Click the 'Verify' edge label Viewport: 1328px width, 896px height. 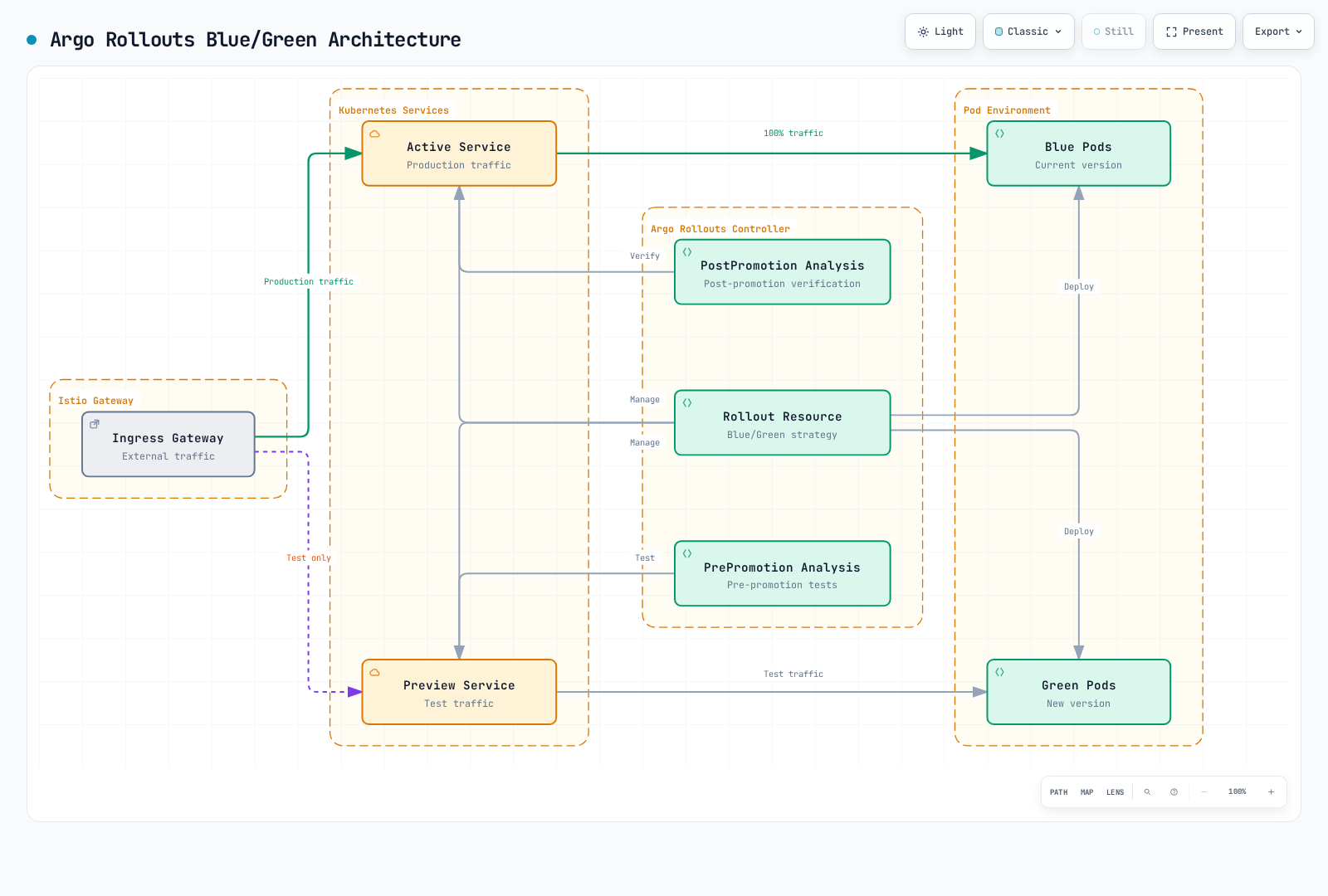point(645,256)
